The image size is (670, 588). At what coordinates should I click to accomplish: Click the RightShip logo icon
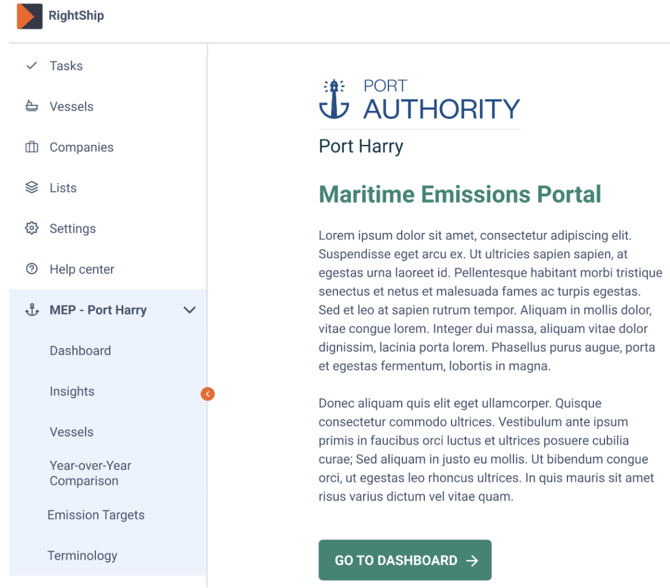click(29, 16)
